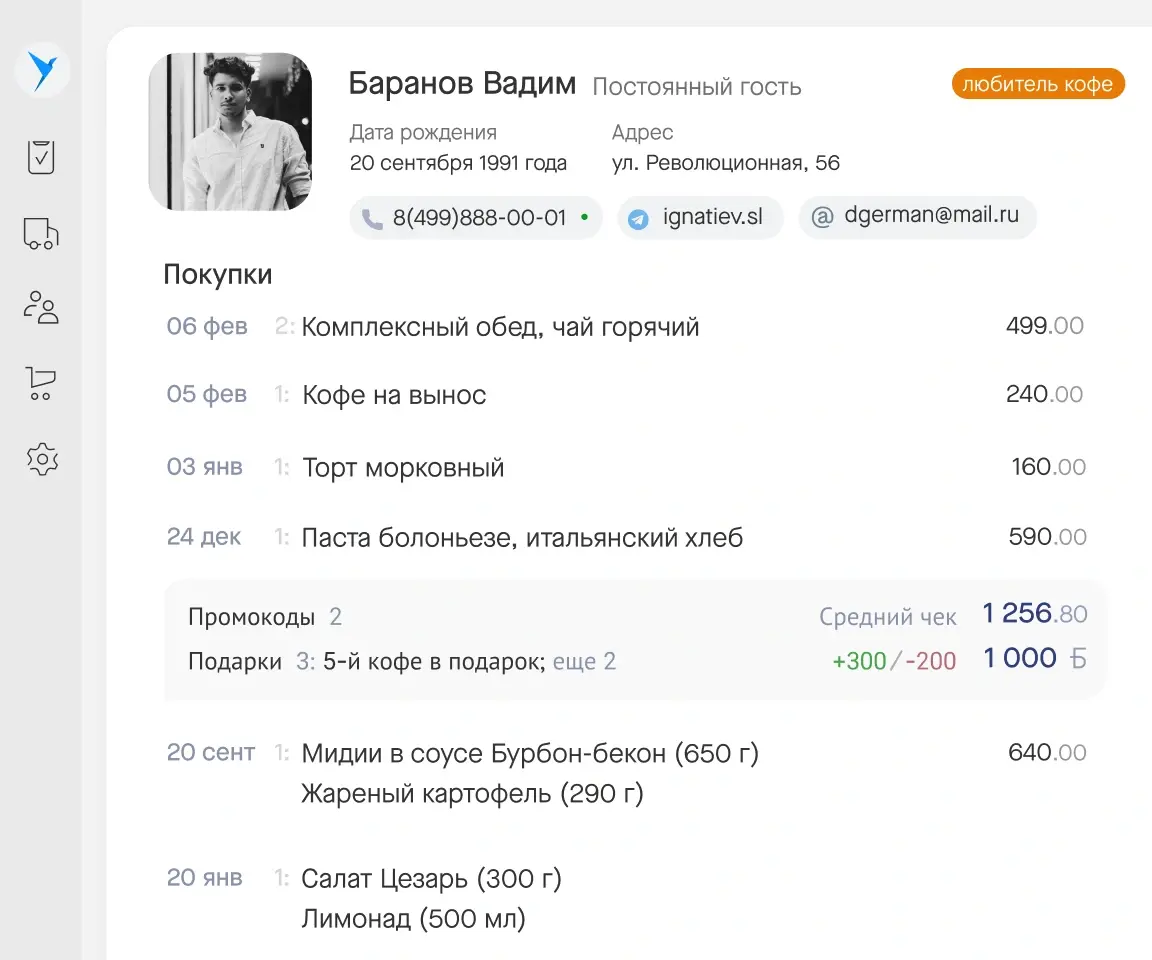The width and height of the screenshot is (1152, 960).
Task: Click the blue bird logo icon
Action: pos(42,71)
